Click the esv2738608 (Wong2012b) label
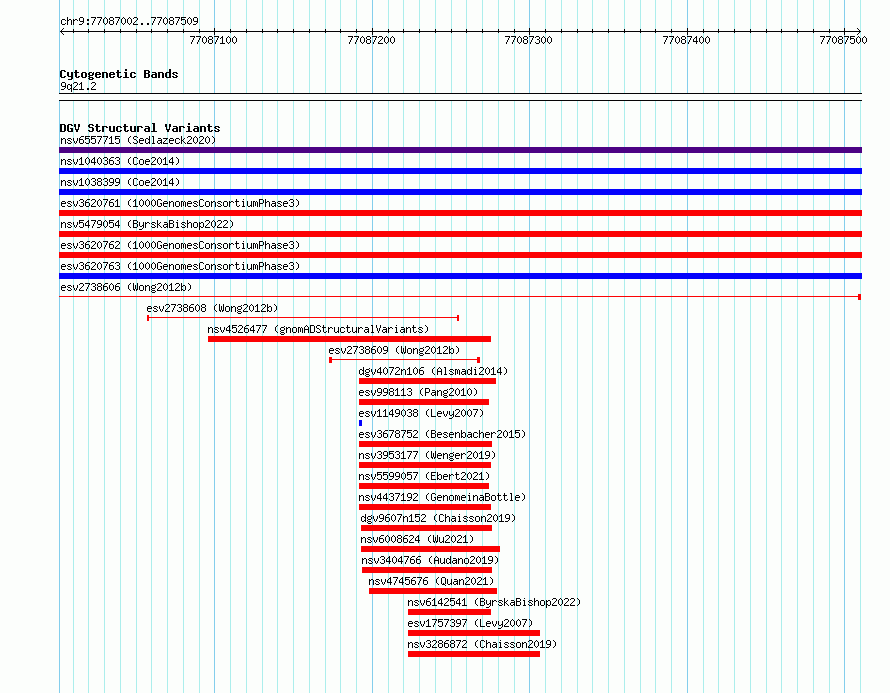The image size is (890, 693). click(212, 308)
